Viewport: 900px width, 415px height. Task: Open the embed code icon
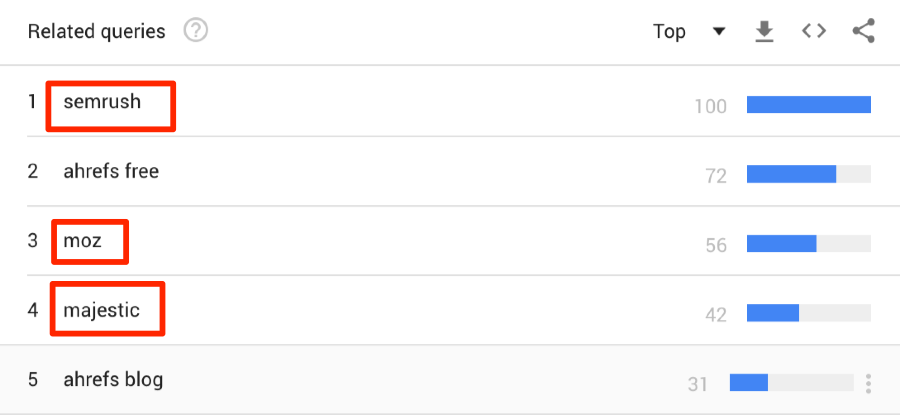click(x=814, y=31)
